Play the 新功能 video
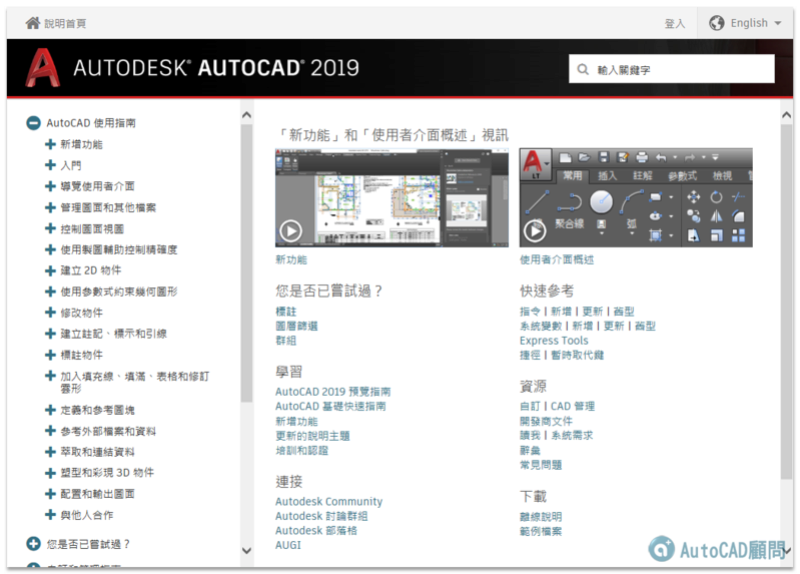The height and width of the screenshot is (574, 800). pyautogui.click(x=291, y=231)
